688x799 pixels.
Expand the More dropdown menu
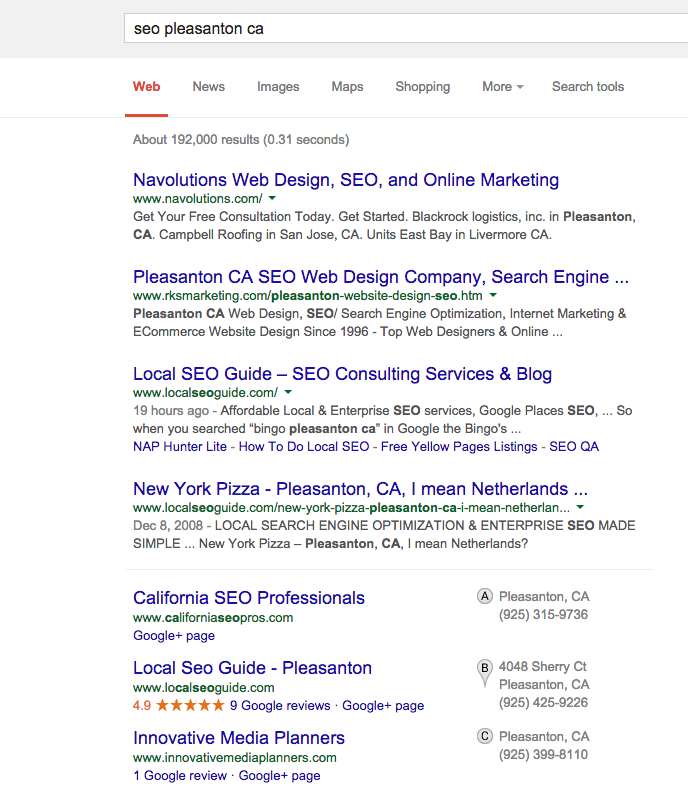pyautogui.click(x=502, y=87)
